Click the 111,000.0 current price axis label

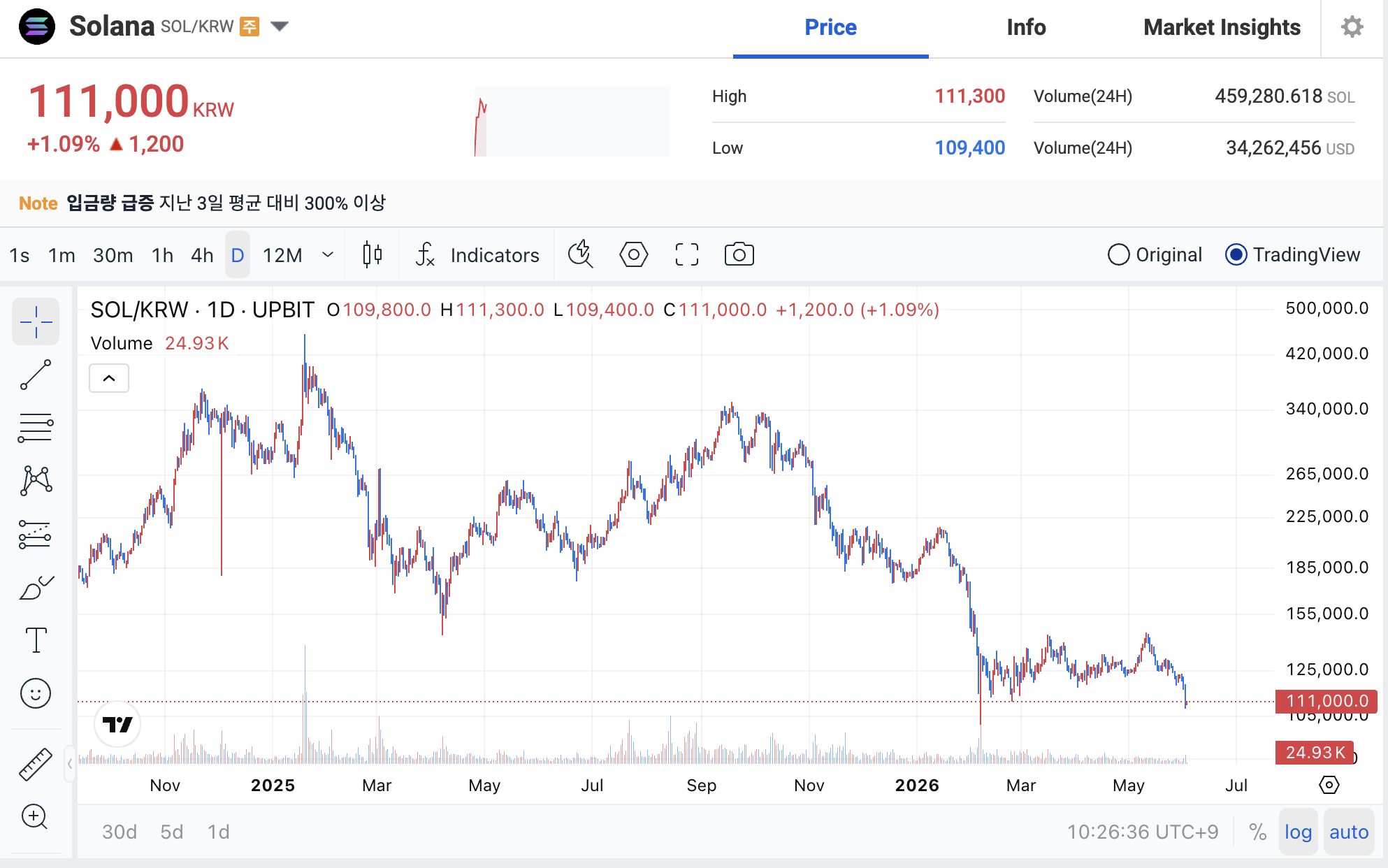pos(1326,701)
